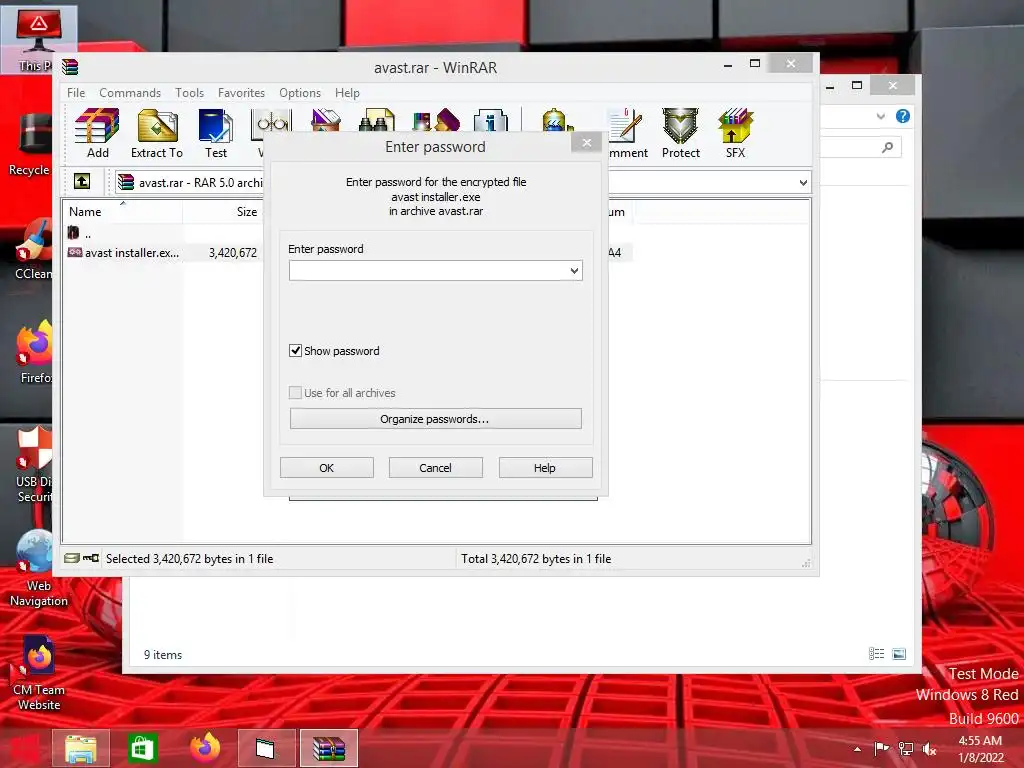Click search magnifier in Explorer window

887,148
